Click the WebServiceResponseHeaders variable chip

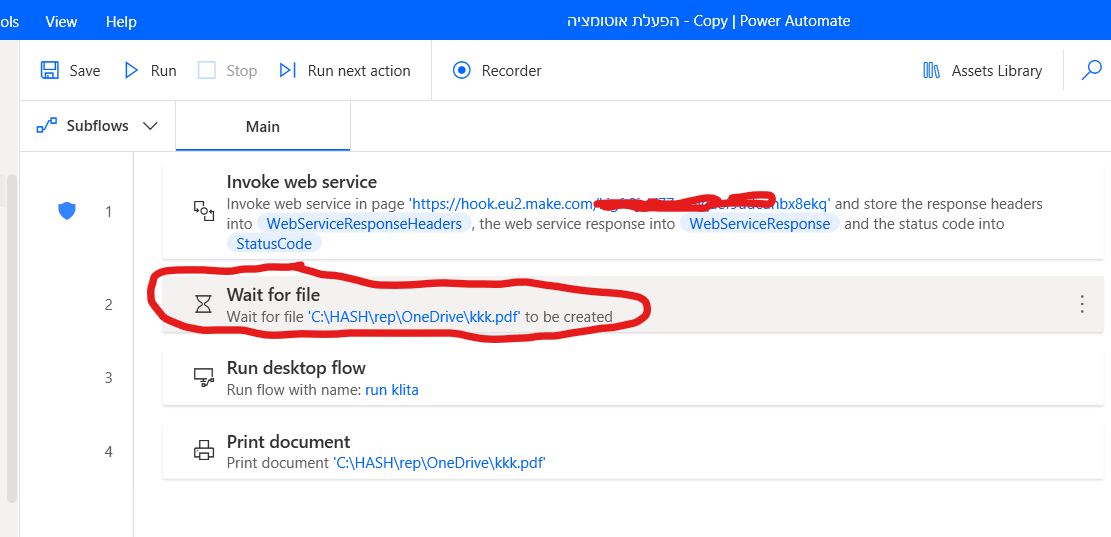pos(364,224)
